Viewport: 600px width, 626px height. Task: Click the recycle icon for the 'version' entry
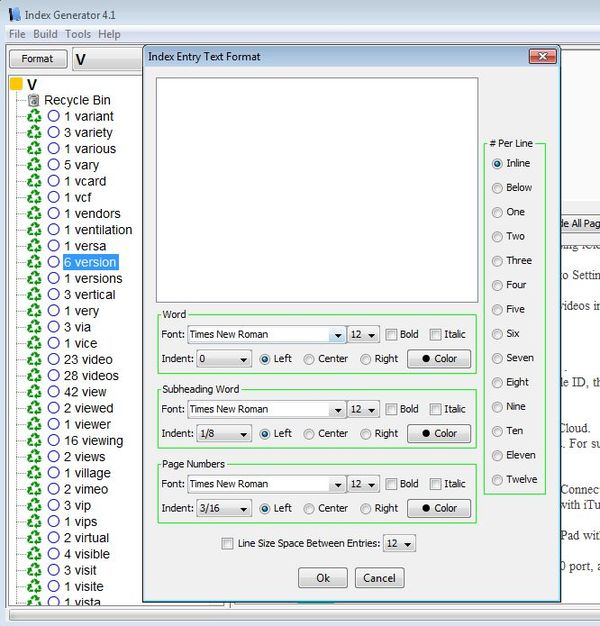click(x=34, y=262)
